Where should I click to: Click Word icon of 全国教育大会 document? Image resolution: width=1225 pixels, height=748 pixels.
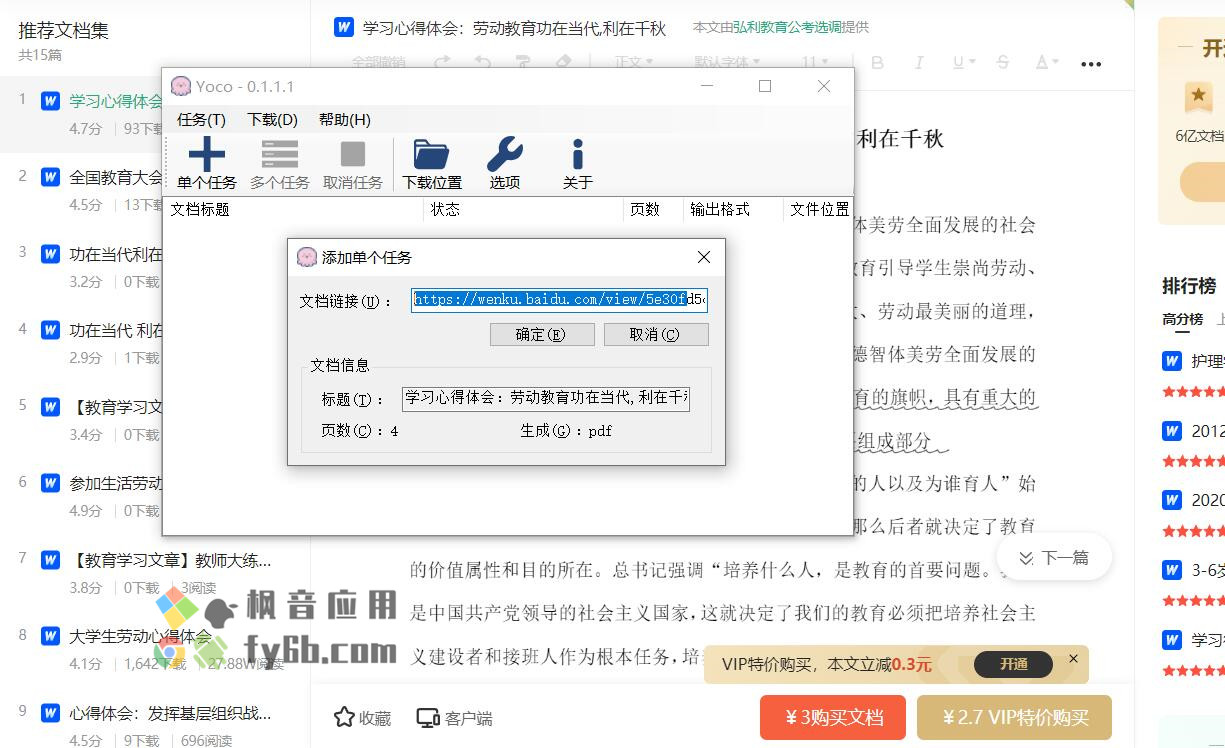pyautogui.click(x=50, y=178)
